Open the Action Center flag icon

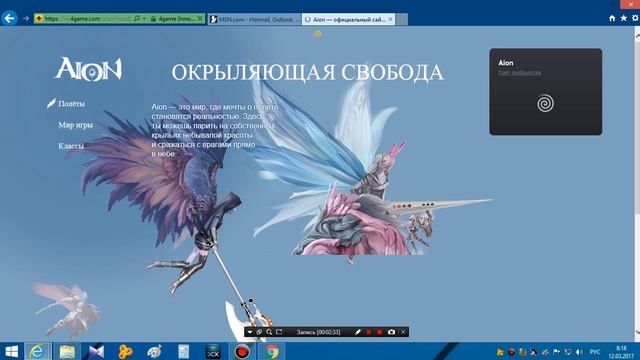(556, 352)
